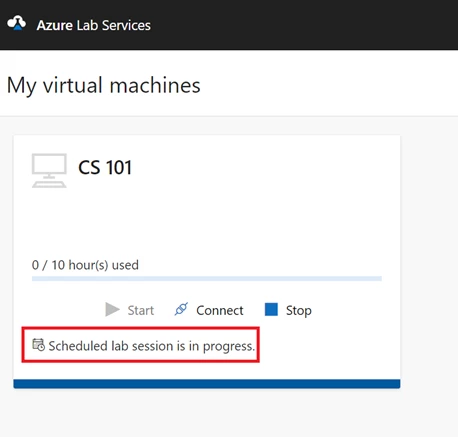Click the dark blue bar under CS 101 card

207,384
